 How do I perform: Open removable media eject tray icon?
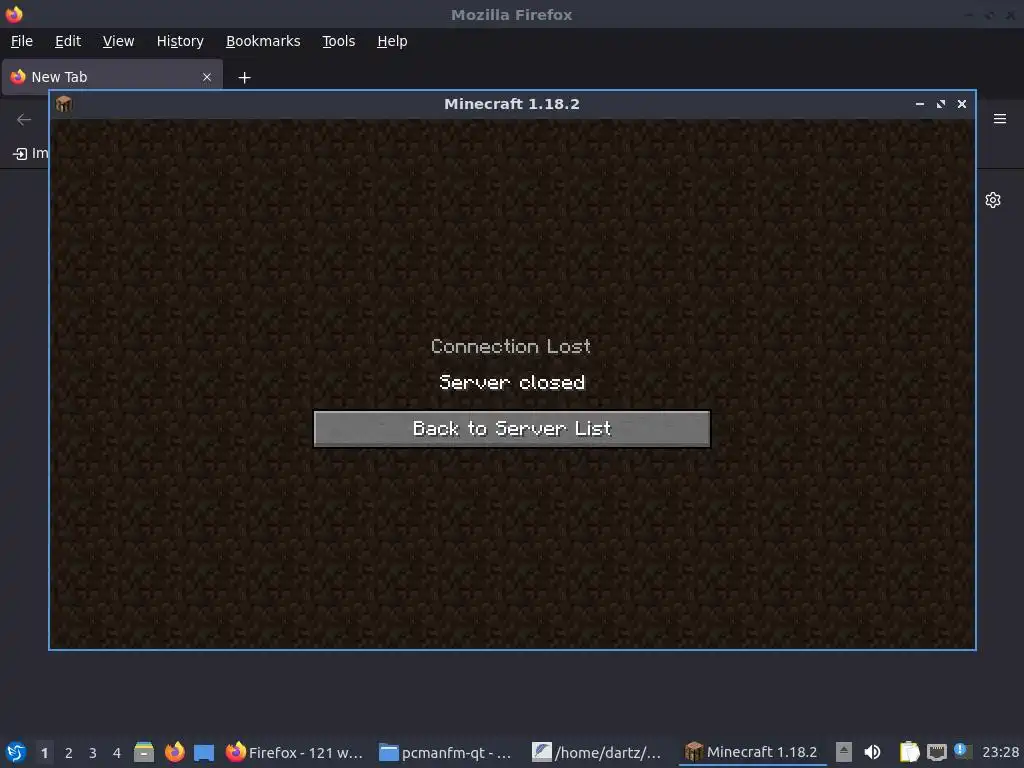[x=844, y=752]
